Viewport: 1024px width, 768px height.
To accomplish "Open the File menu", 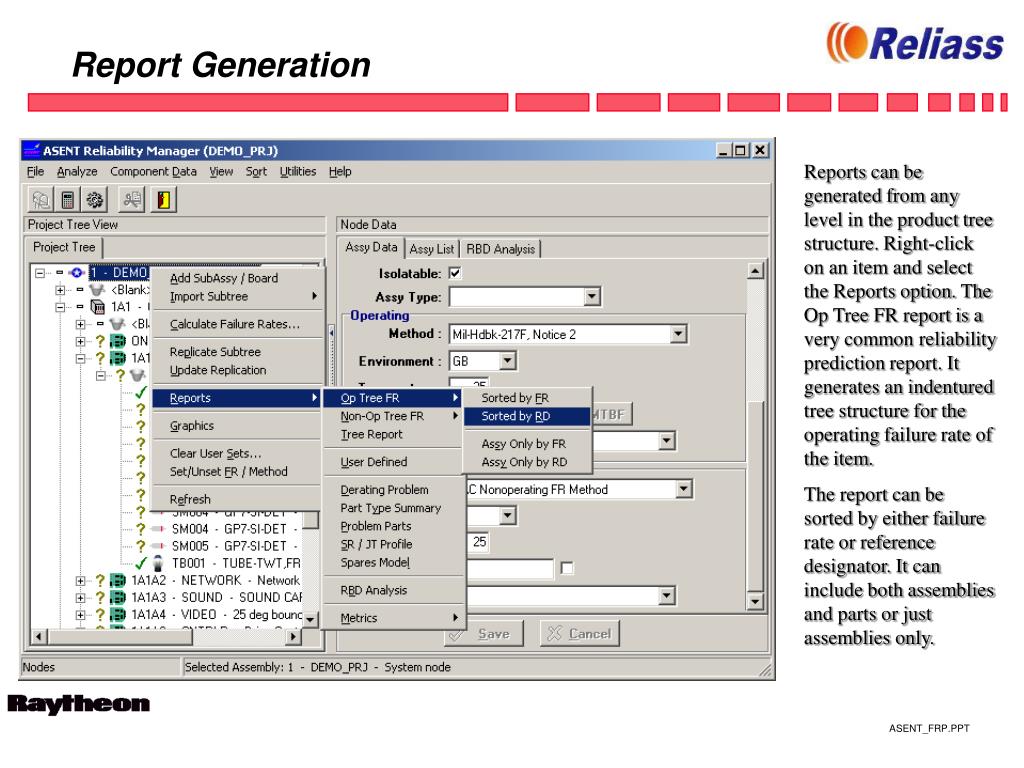I will coord(35,171).
